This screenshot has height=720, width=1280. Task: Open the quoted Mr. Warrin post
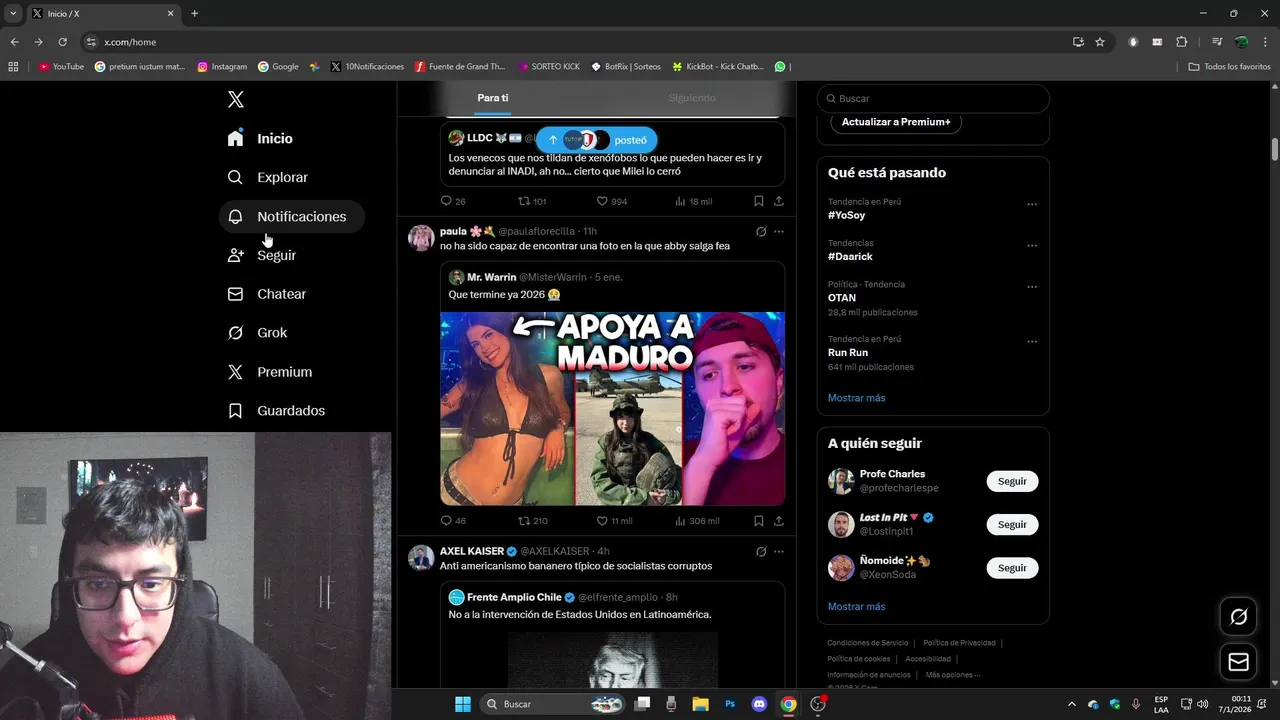click(x=612, y=383)
